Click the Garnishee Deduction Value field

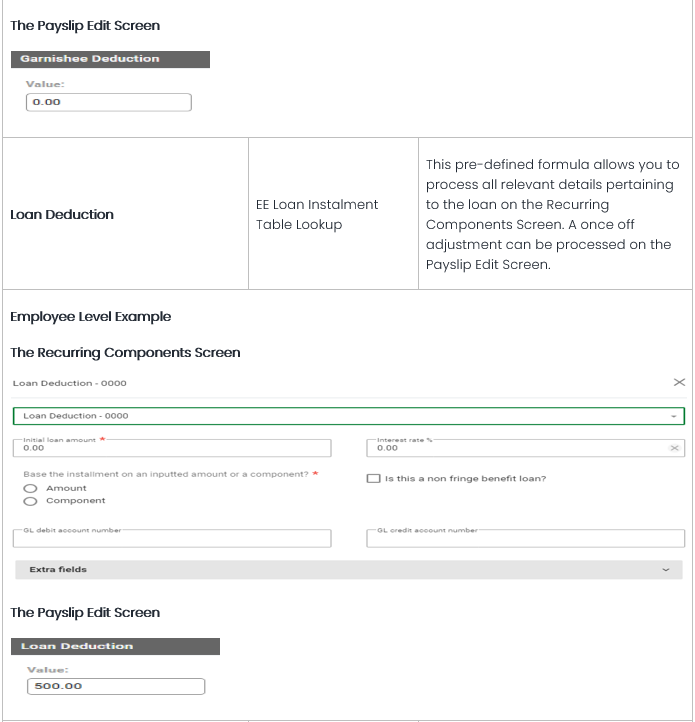108,102
